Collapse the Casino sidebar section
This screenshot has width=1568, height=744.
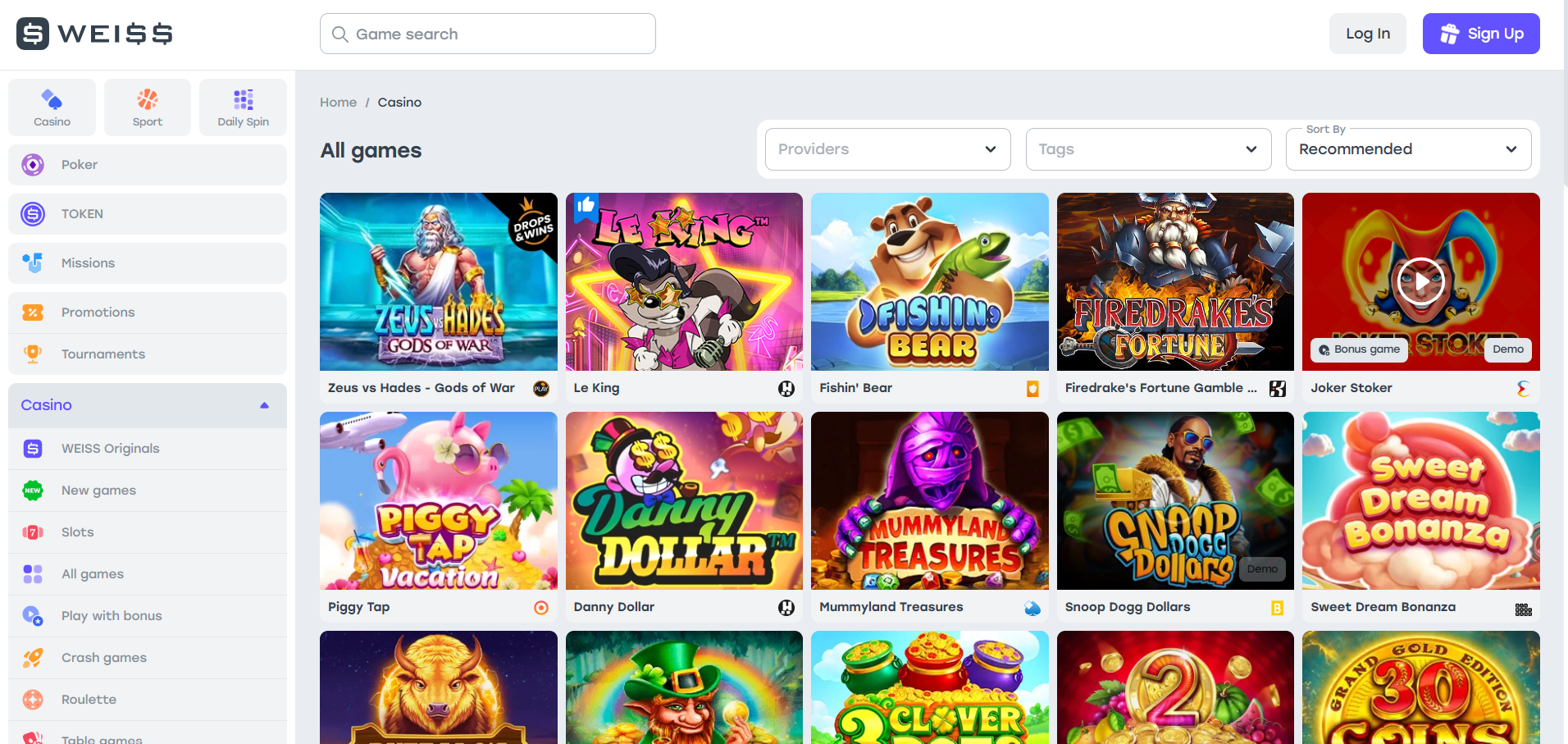coord(264,405)
